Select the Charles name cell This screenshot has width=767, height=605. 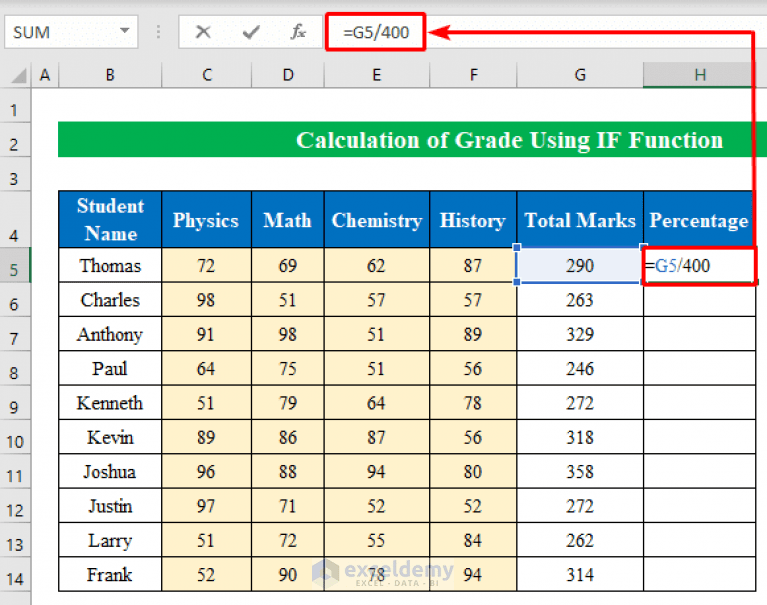[x=110, y=300]
